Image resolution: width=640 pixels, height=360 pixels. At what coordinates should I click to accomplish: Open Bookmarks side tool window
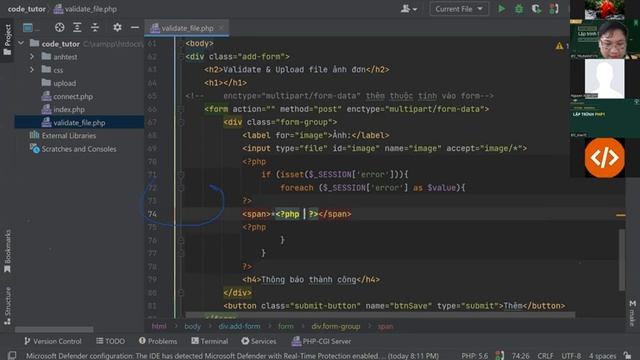coord(7,251)
